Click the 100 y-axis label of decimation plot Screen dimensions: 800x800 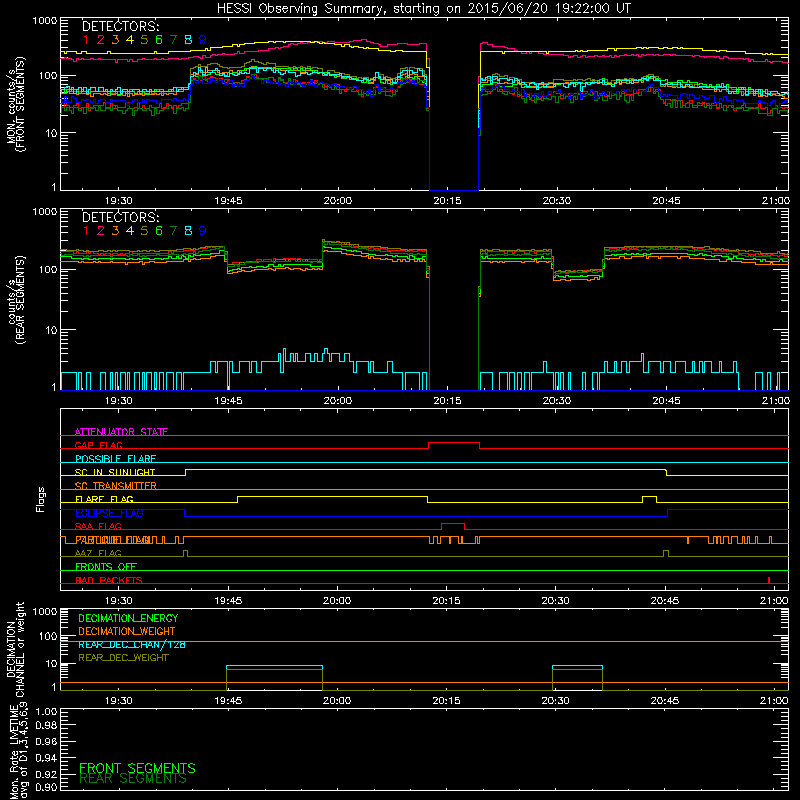47,636
